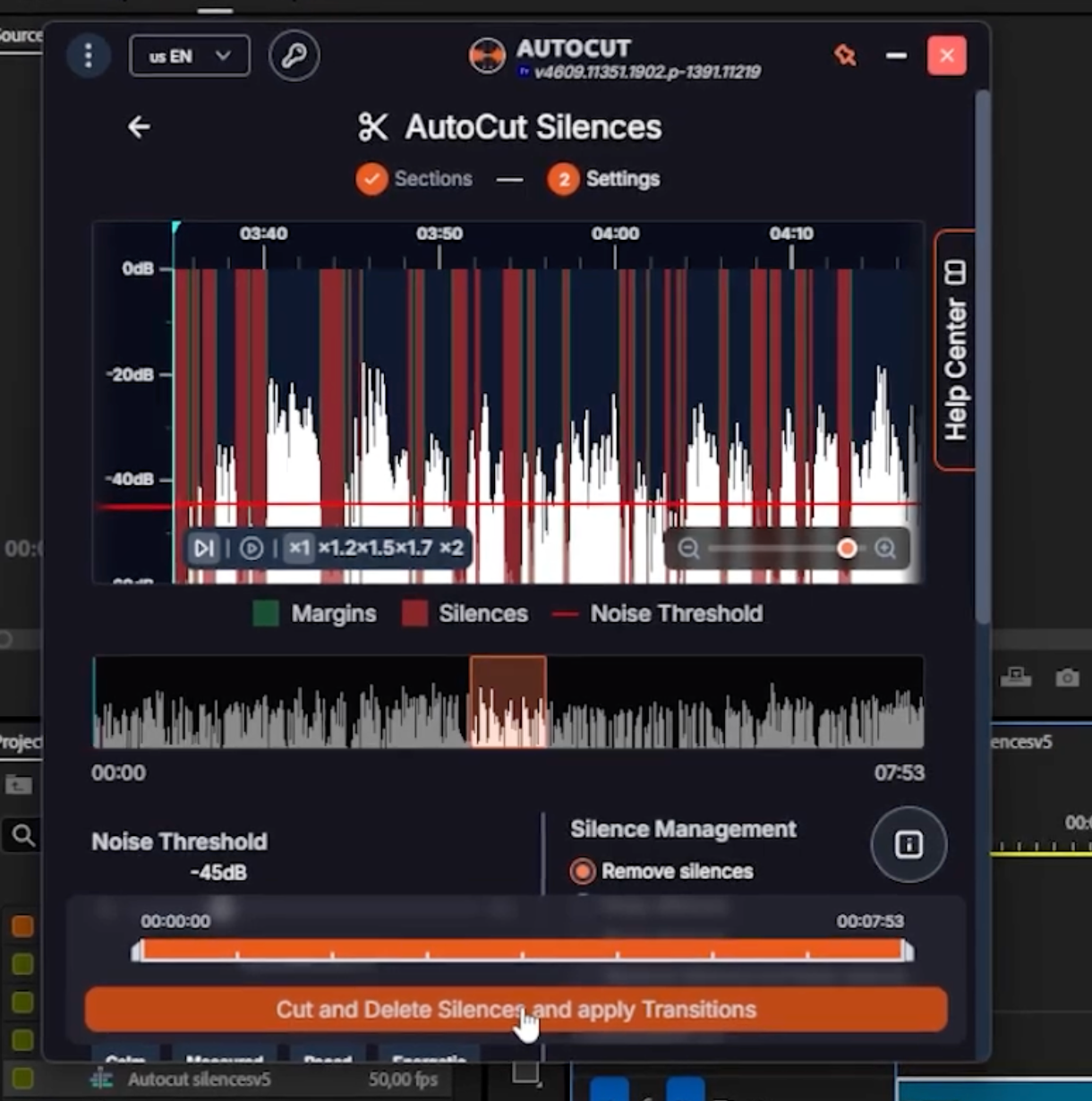Image resolution: width=1092 pixels, height=1101 pixels.
Task: Click the Premiere project bin folder icon
Action: [19, 786]
